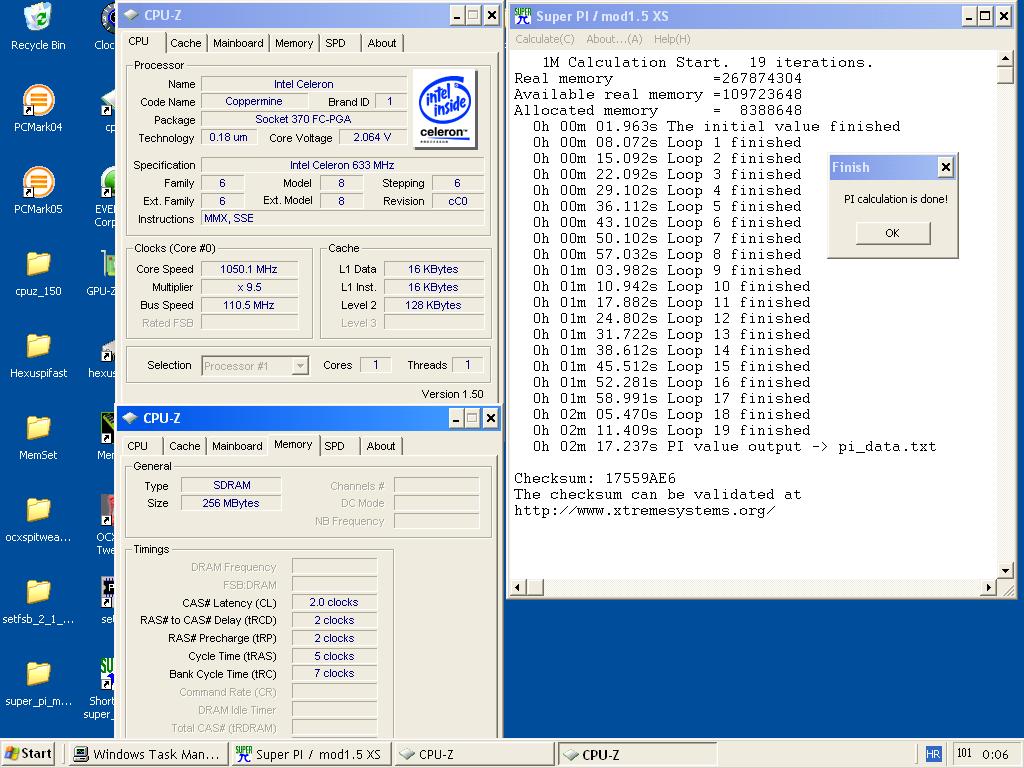Viewport: 1024px width, 768px height.
Task: Click the HR language indicator in tray
Action: click(933, 754)
